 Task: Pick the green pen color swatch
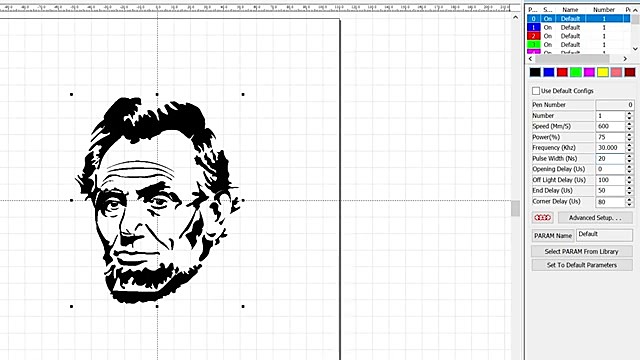(576, 72)
